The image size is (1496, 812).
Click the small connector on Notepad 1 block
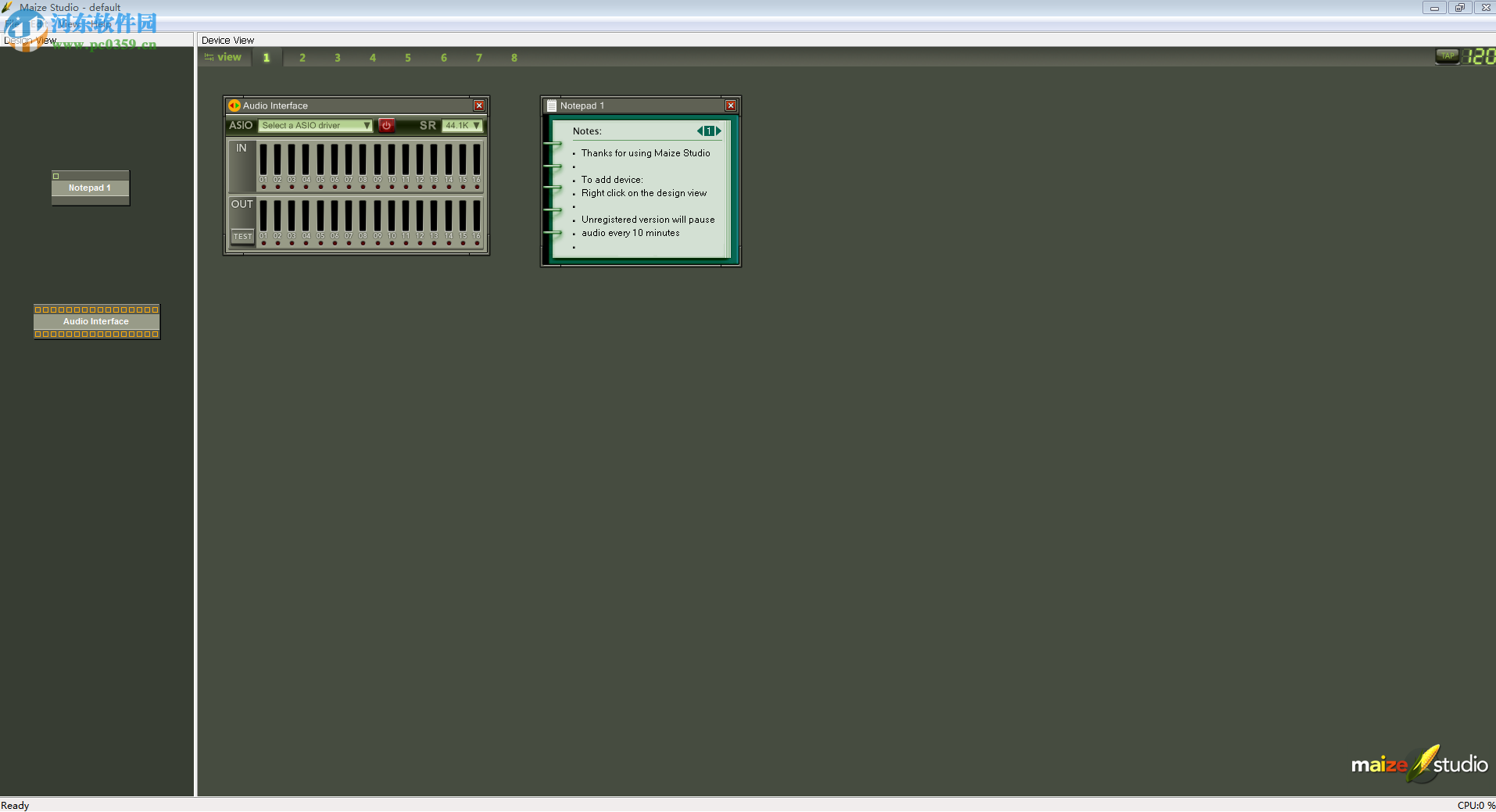(56, 176)
